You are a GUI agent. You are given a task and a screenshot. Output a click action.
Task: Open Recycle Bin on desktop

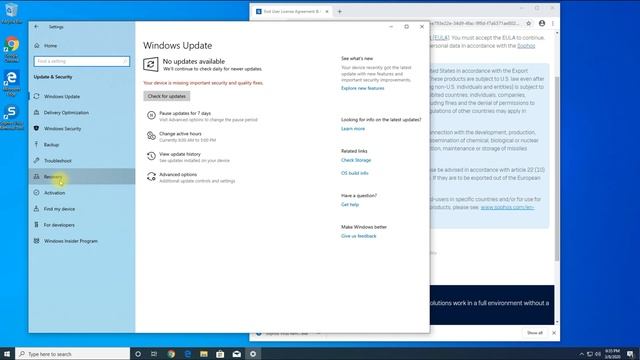[11, 13]
